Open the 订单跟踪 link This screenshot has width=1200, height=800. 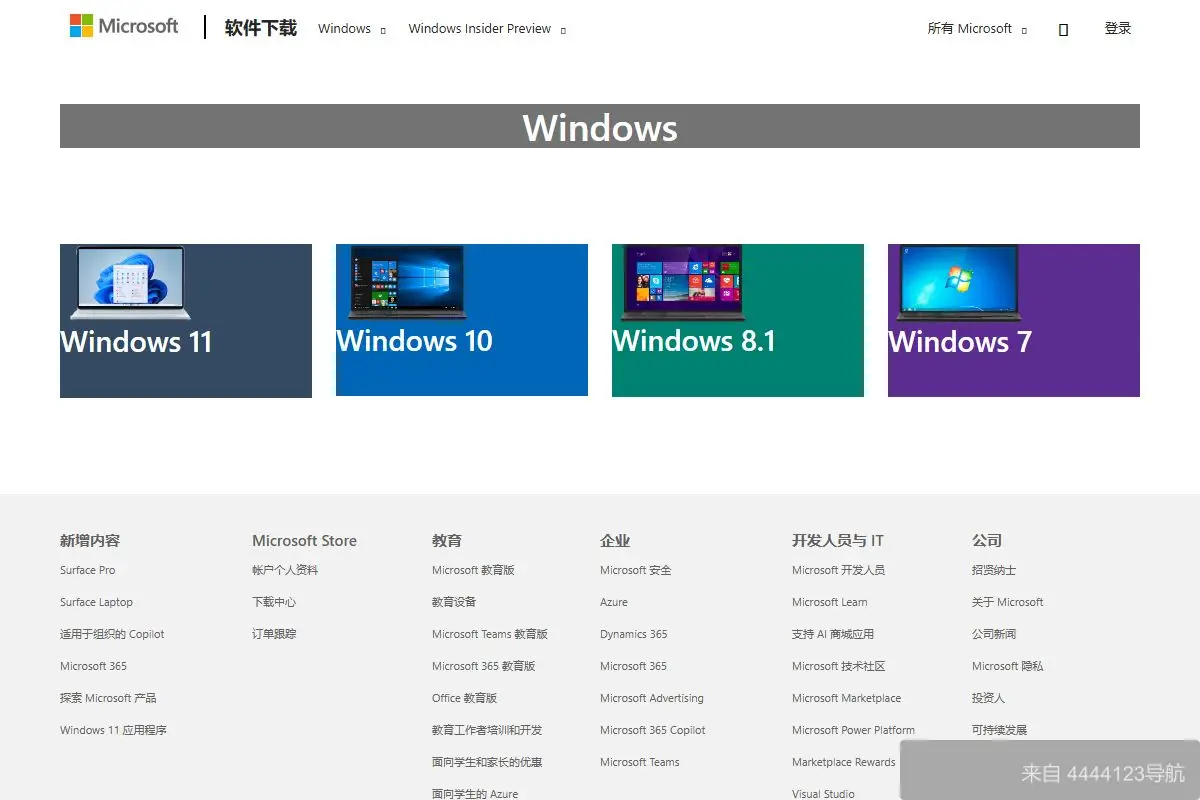coord(272,633)
